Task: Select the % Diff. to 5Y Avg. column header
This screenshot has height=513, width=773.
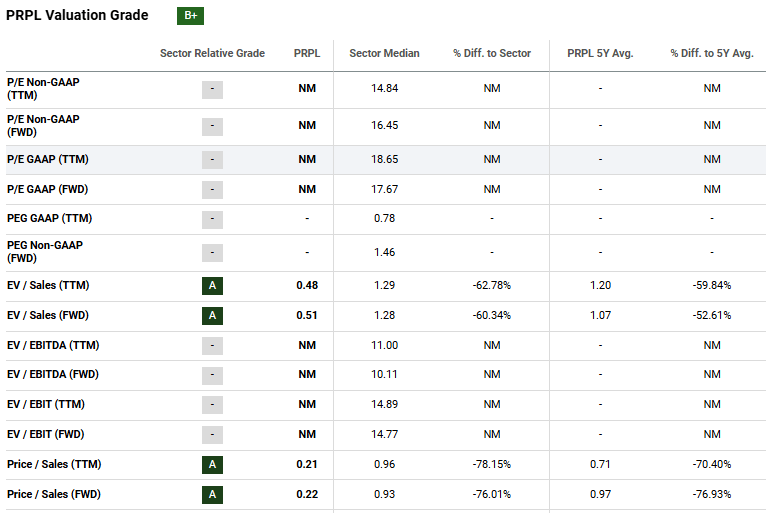Action: click(711, 53)
